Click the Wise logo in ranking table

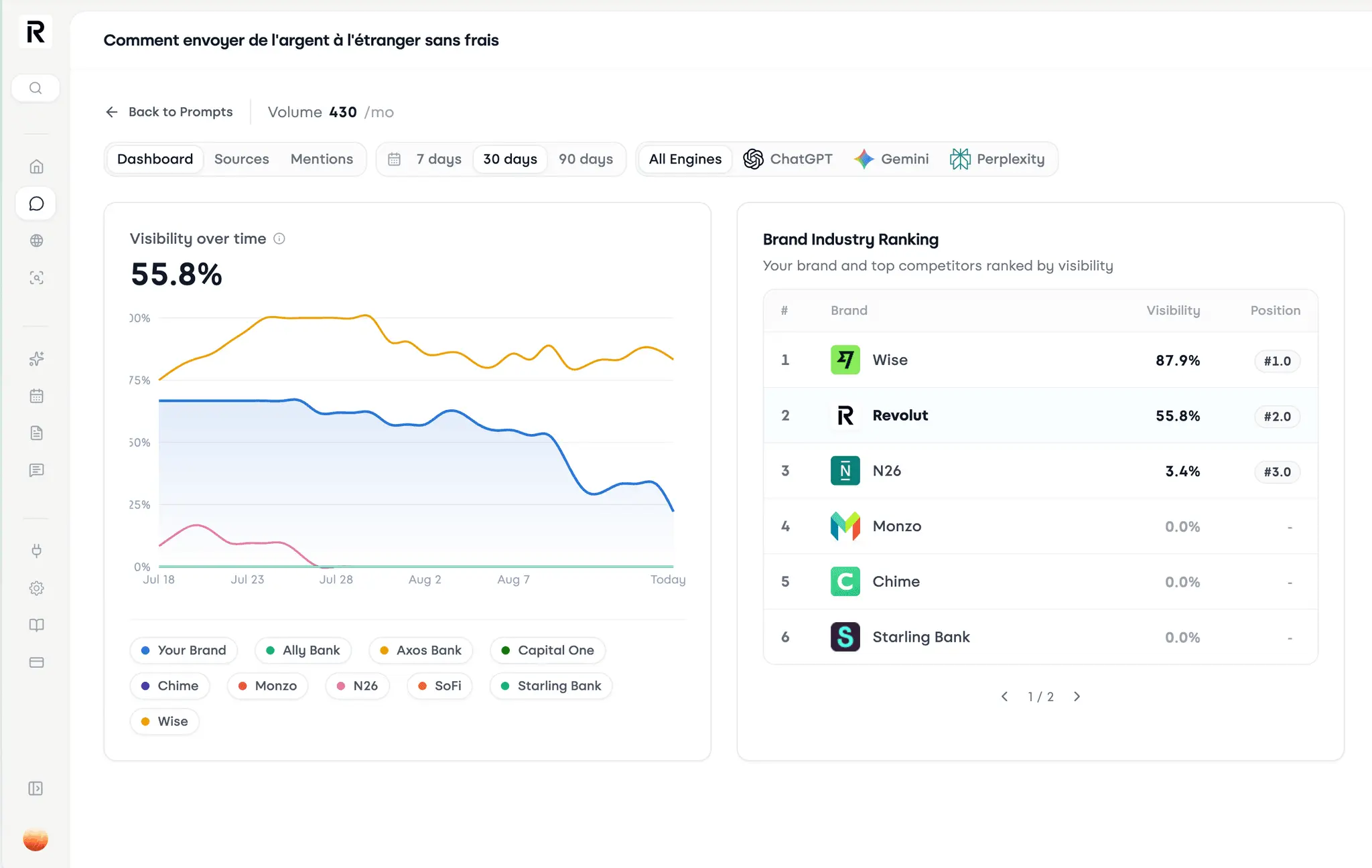[845, 360]
